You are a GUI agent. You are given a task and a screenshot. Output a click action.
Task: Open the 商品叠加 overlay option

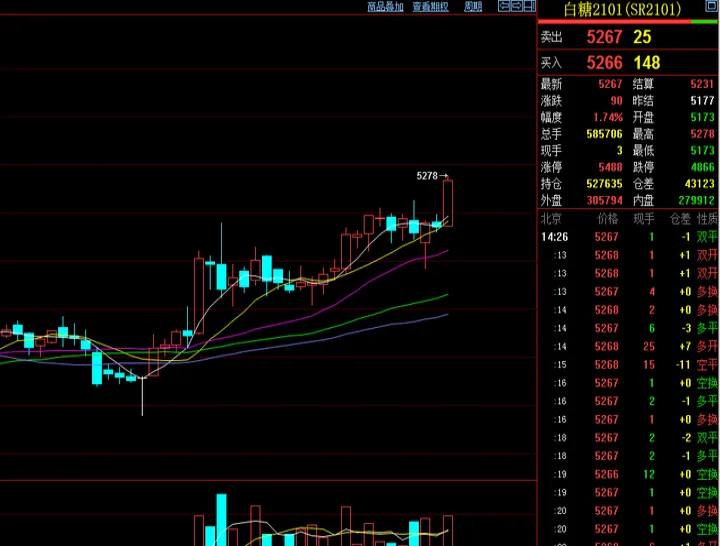point(385,7)
